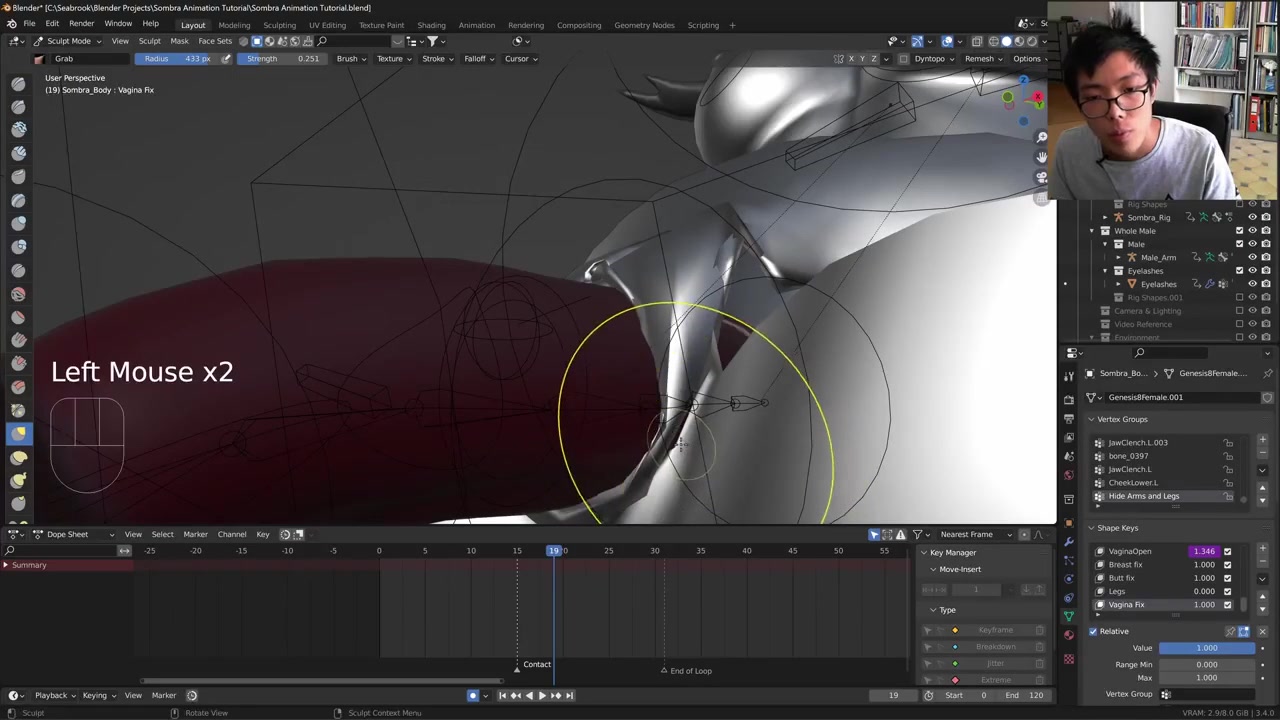Screen dimensions: 1280x720
Task: Hide Eyelashes collection using eye icon
Action: [x=1252, y=271]
